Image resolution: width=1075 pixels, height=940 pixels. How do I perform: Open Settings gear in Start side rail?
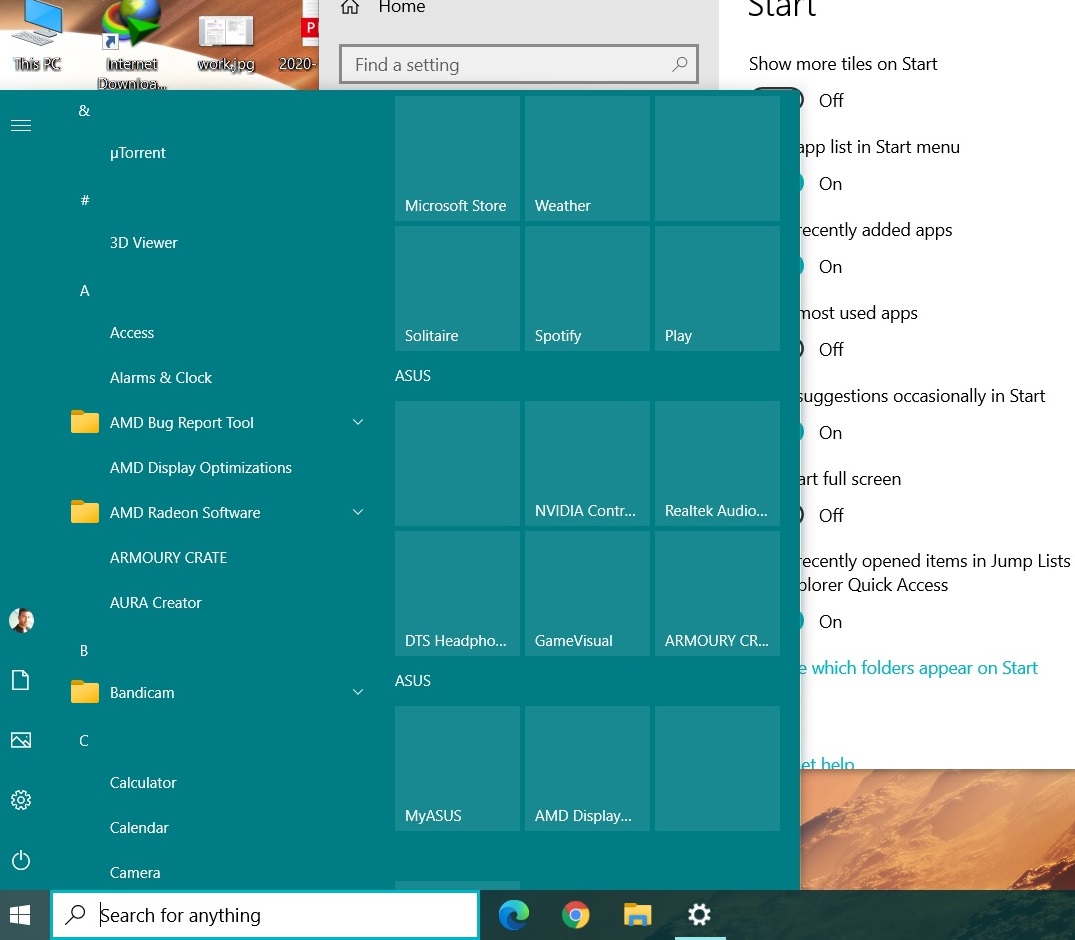coord(21,799)
